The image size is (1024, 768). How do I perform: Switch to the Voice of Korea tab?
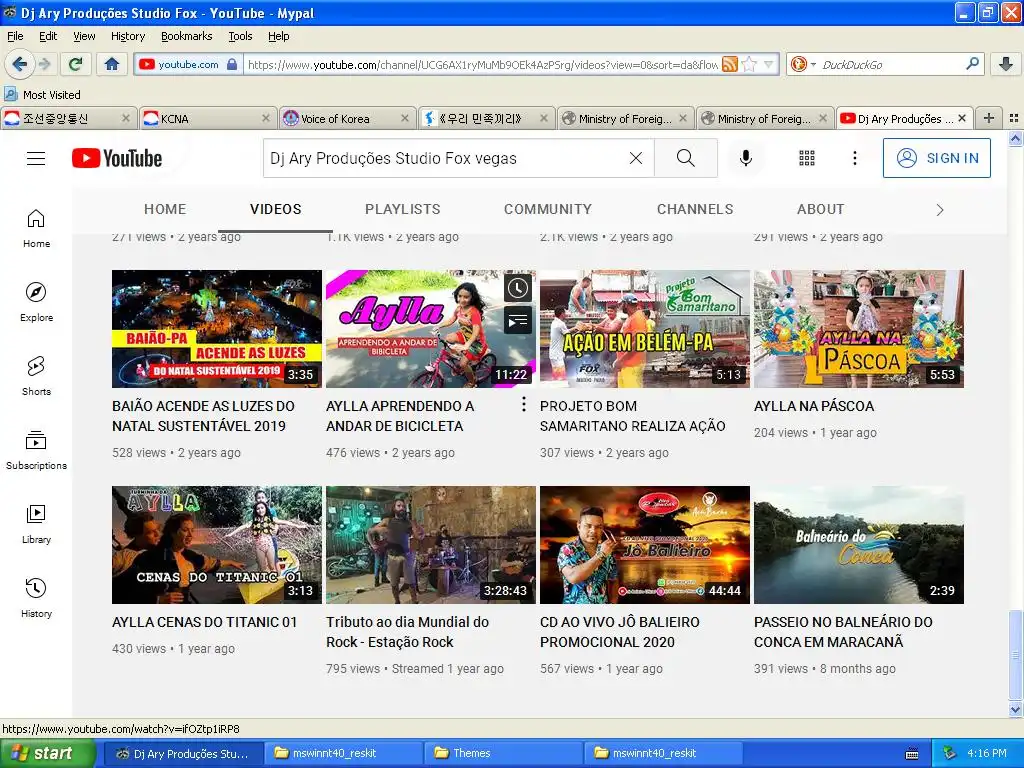(346, 118)
